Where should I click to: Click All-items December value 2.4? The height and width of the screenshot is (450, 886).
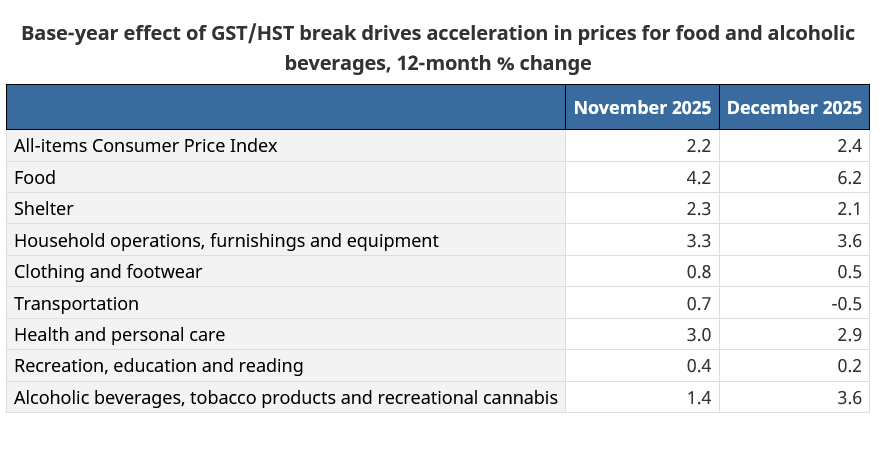coord(850,146)
